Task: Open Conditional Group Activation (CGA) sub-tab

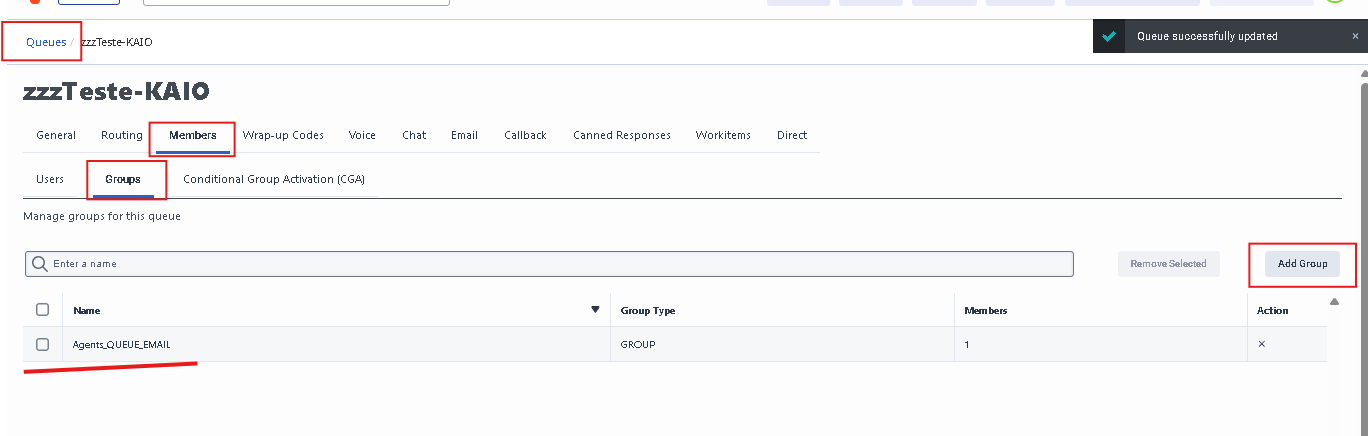Action: 274,179
